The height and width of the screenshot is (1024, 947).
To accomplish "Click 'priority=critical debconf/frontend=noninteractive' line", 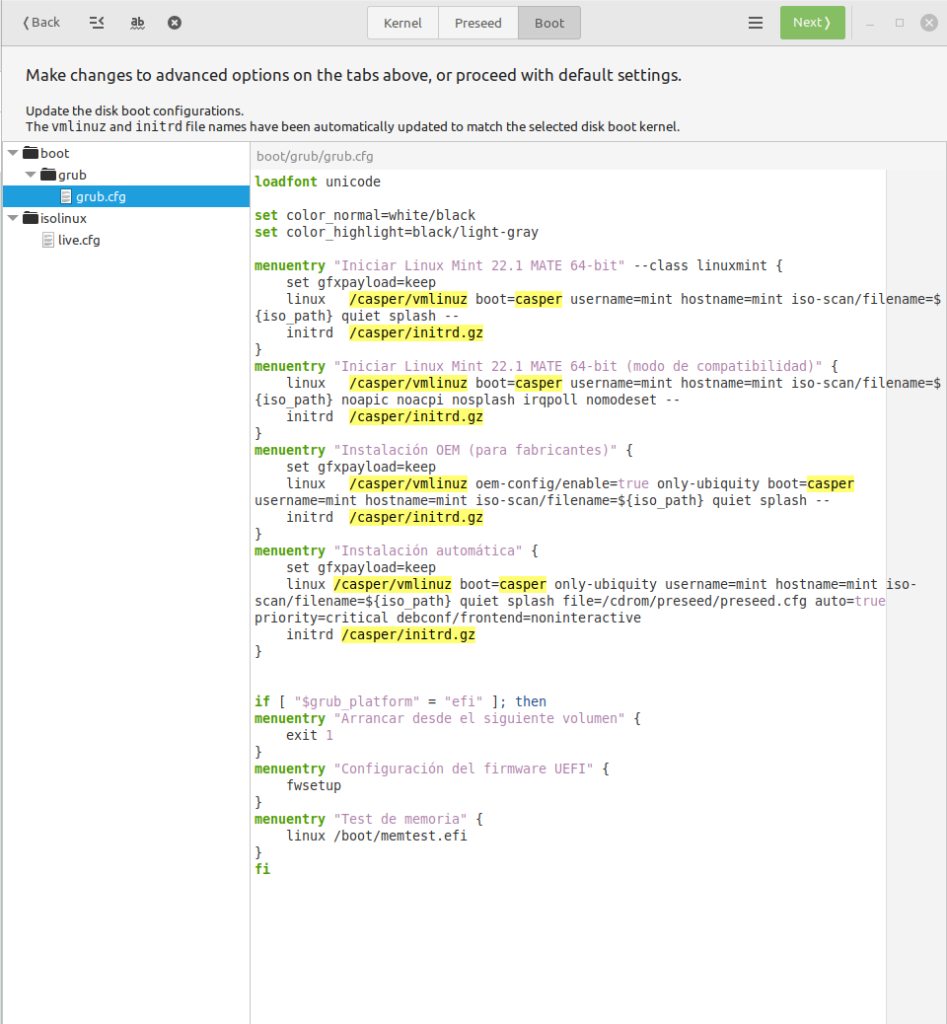I will coord(448,618).
